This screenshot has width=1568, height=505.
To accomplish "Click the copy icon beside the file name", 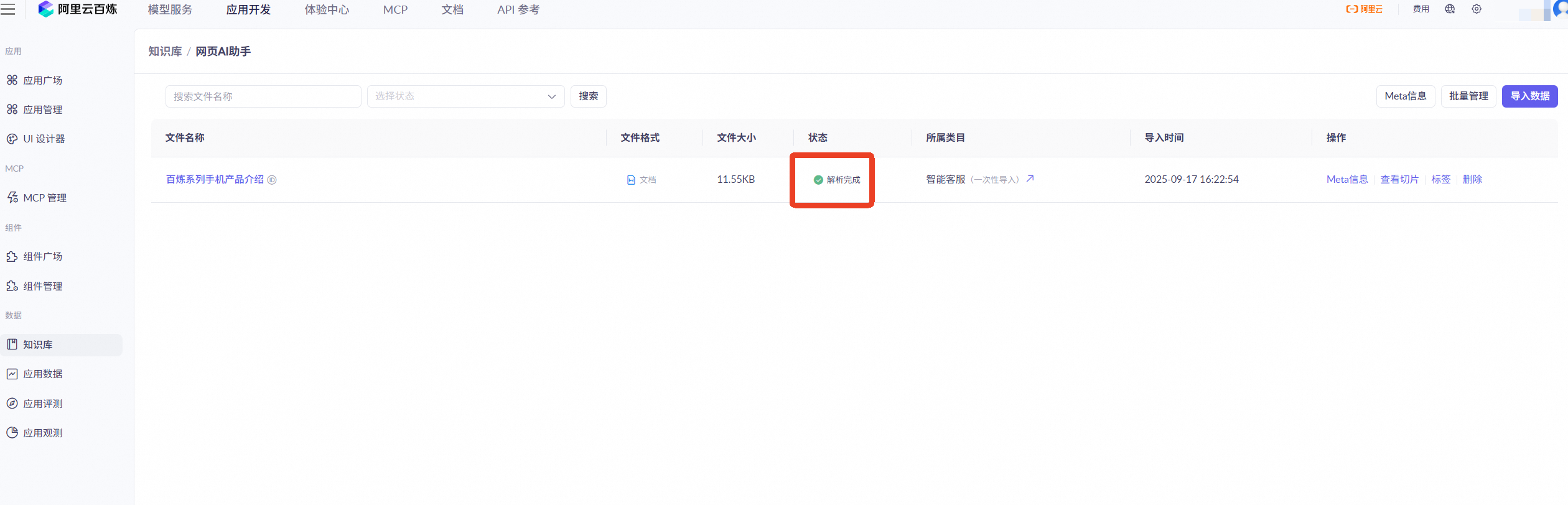I will (x=272, y=180).
